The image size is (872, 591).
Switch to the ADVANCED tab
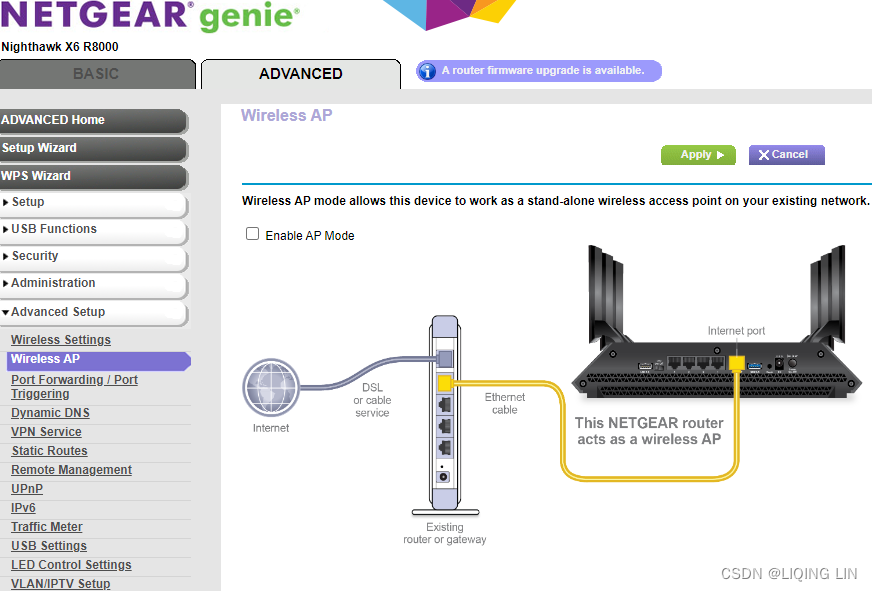[300, 73]
